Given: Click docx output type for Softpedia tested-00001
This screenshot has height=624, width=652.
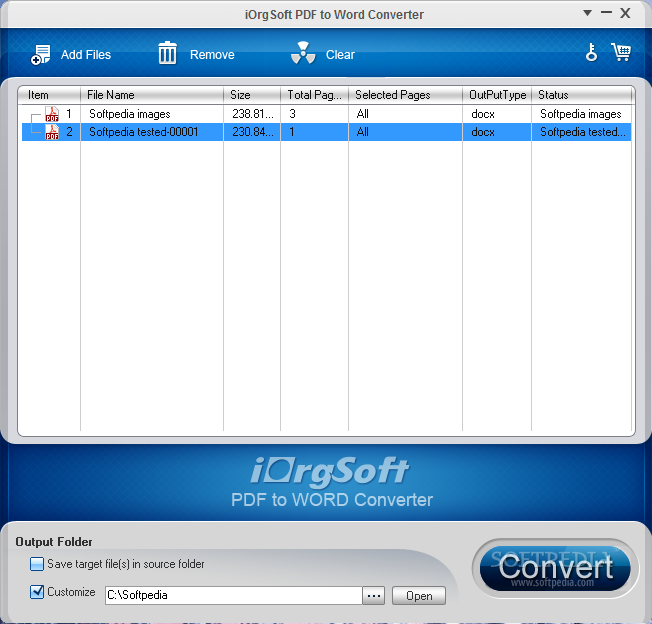Looking at the screenshot, I should (483, 132).
